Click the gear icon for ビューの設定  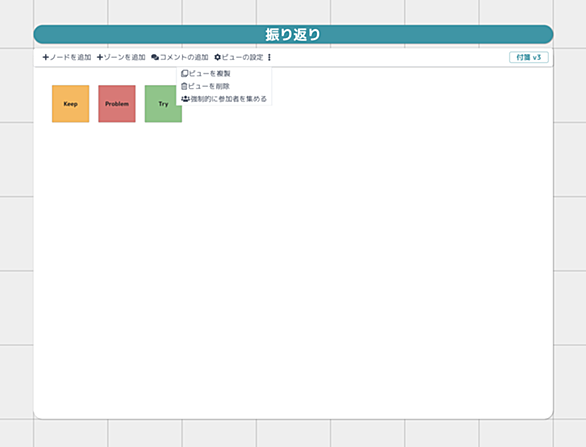218,57
